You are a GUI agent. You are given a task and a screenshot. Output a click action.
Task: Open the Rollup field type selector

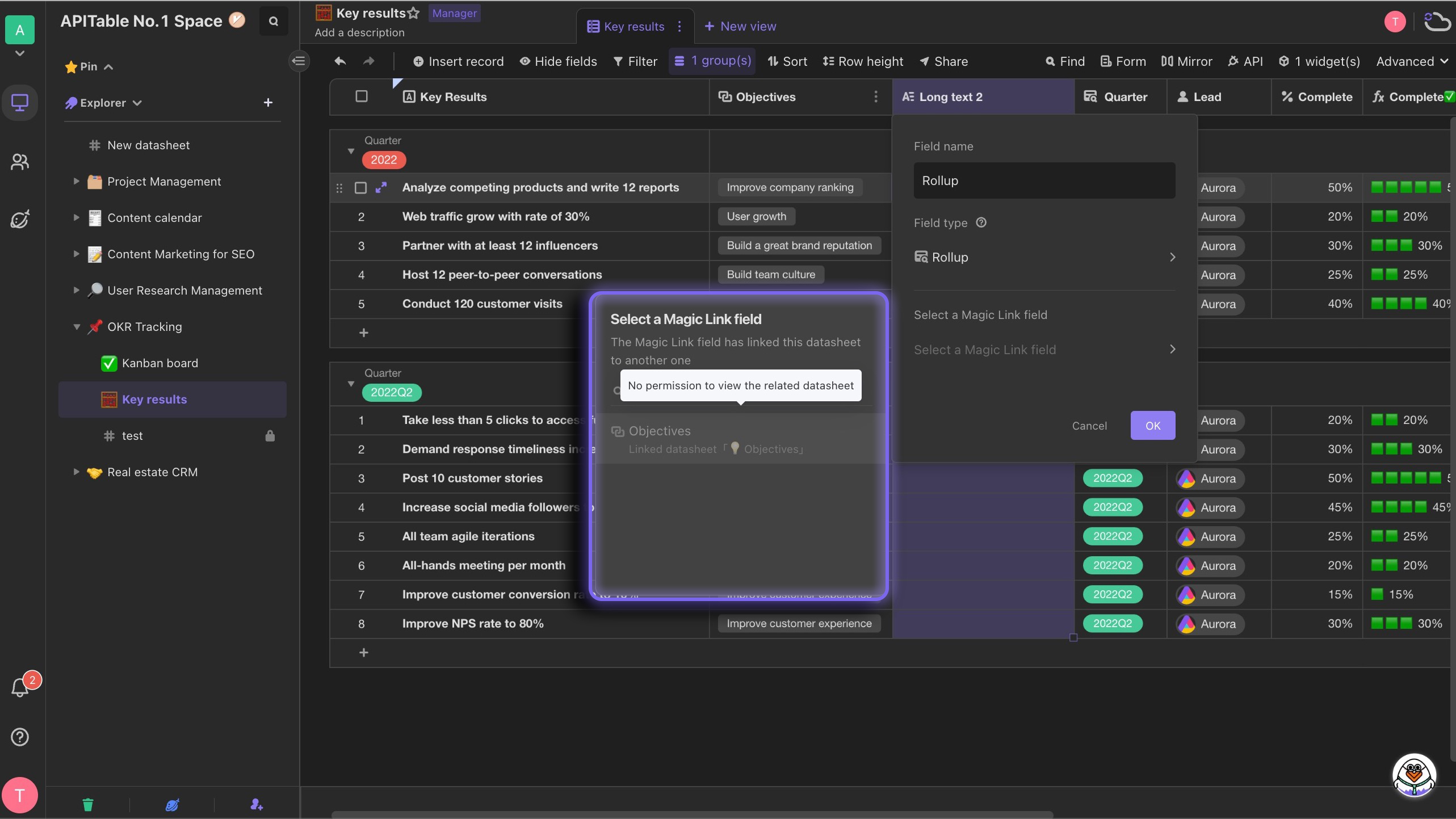pos(1044,257)
